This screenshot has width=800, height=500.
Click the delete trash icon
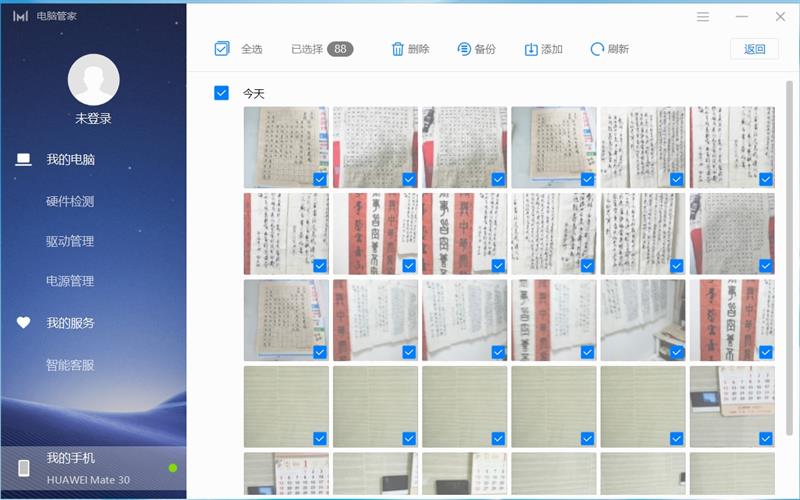(x=397, y=49)
